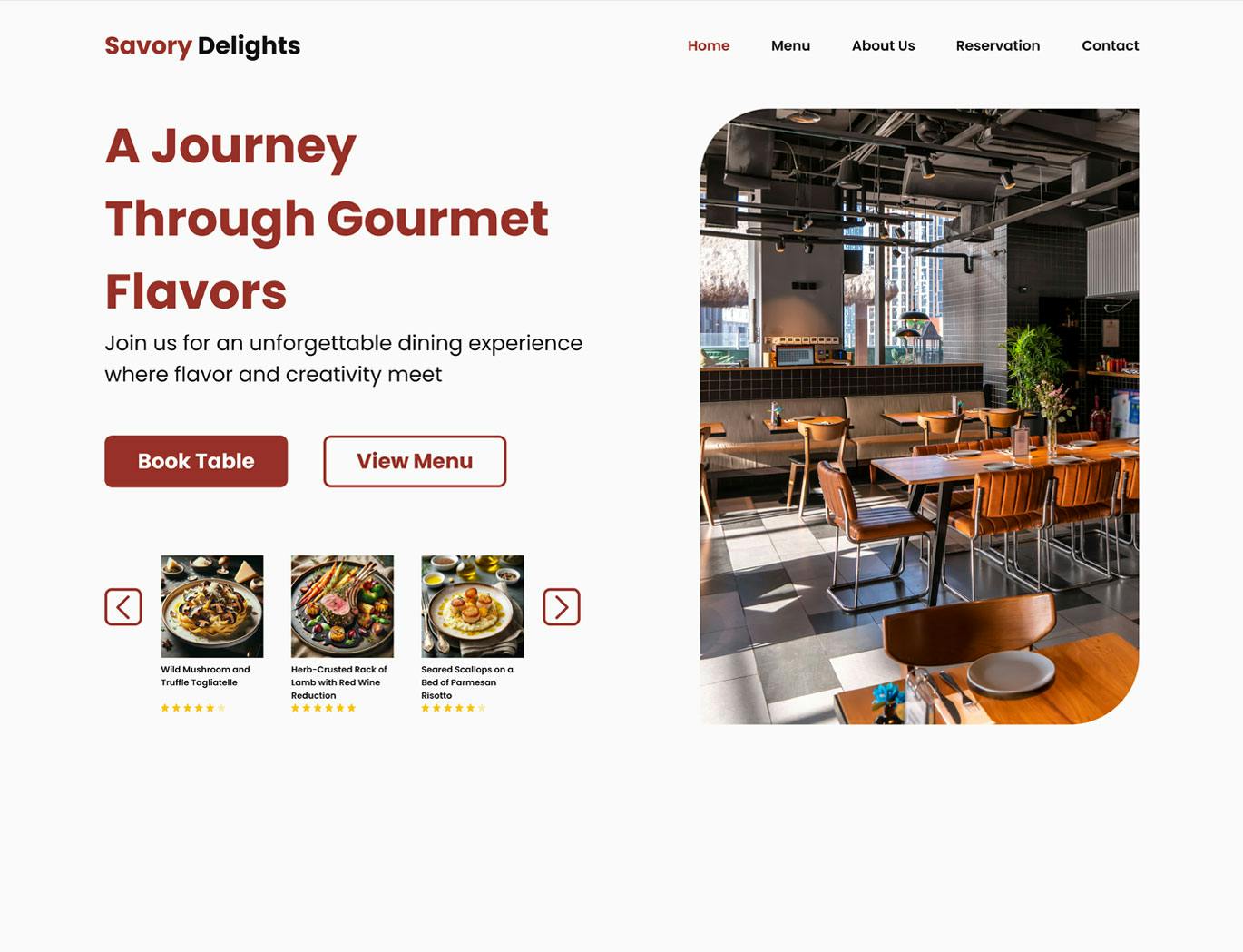Open the Reservation nav link
Screen dimensions: 1243x952
pyautogui.click(x=998, y=45)
